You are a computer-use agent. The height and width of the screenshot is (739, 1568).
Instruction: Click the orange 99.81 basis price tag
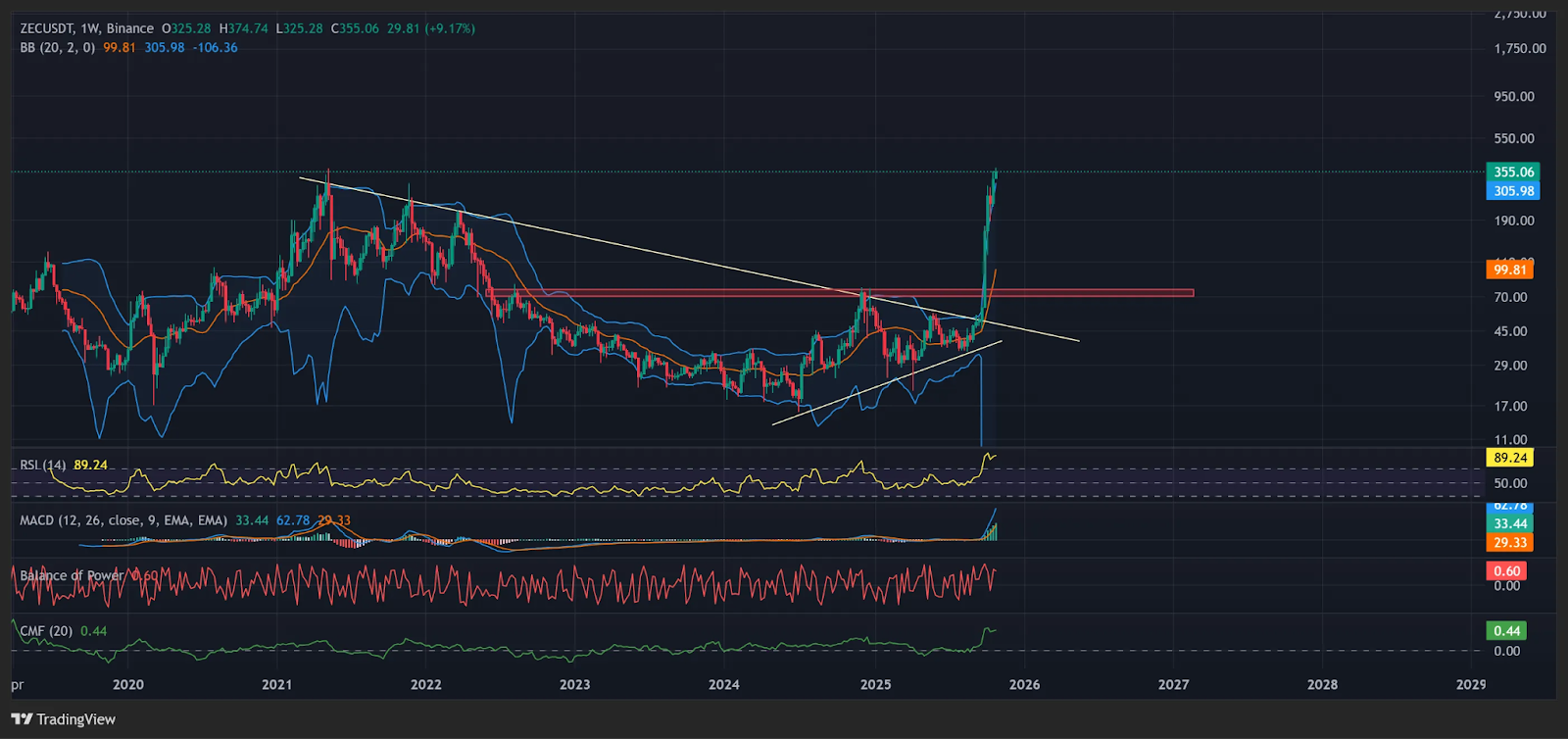click(1509, 270)
